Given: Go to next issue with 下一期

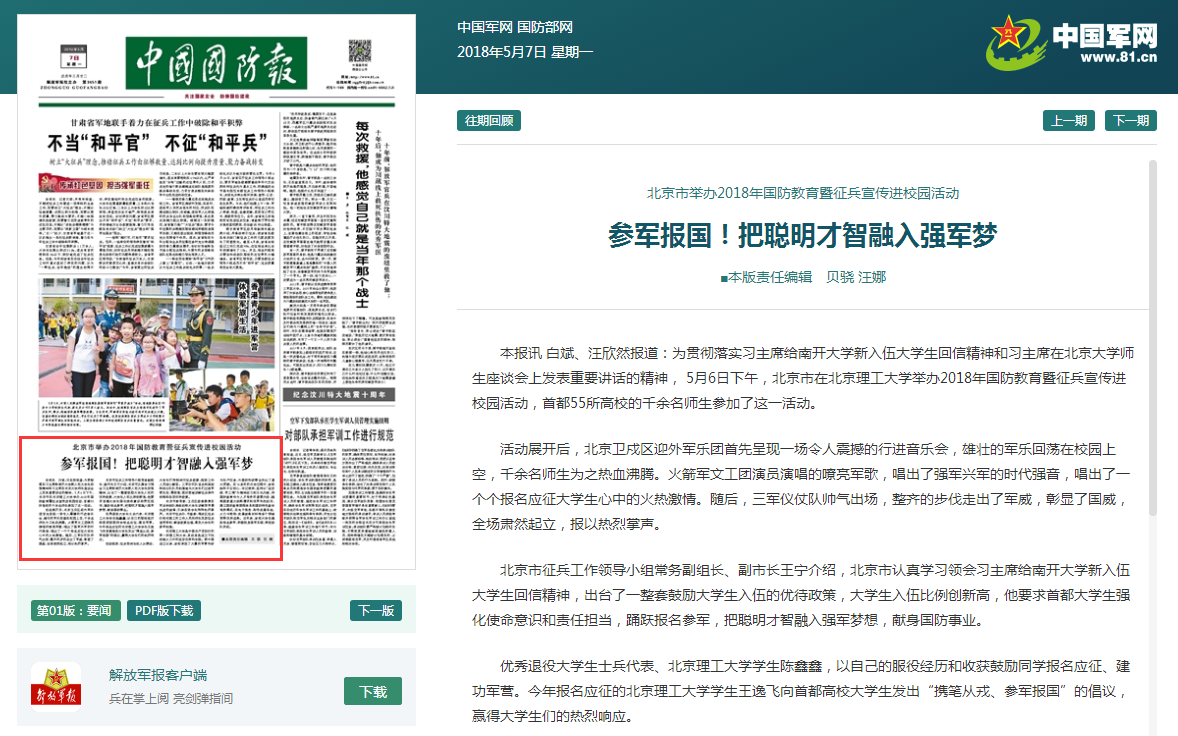Looking at the screenshot, I should pos(1130,120).
